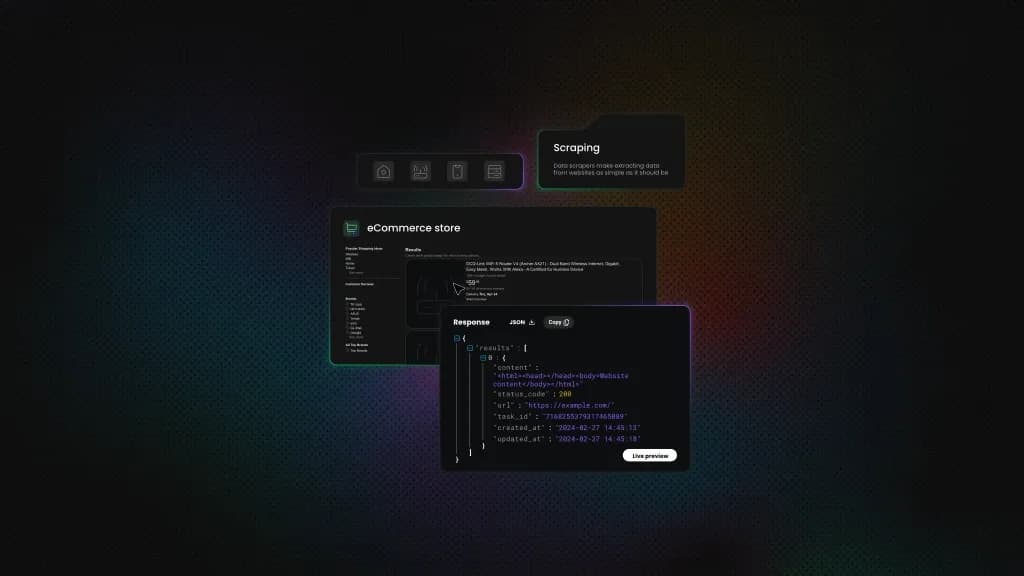Check the first checkbox under the Brands heading
1024x576 pixels.
pos(347,304)
